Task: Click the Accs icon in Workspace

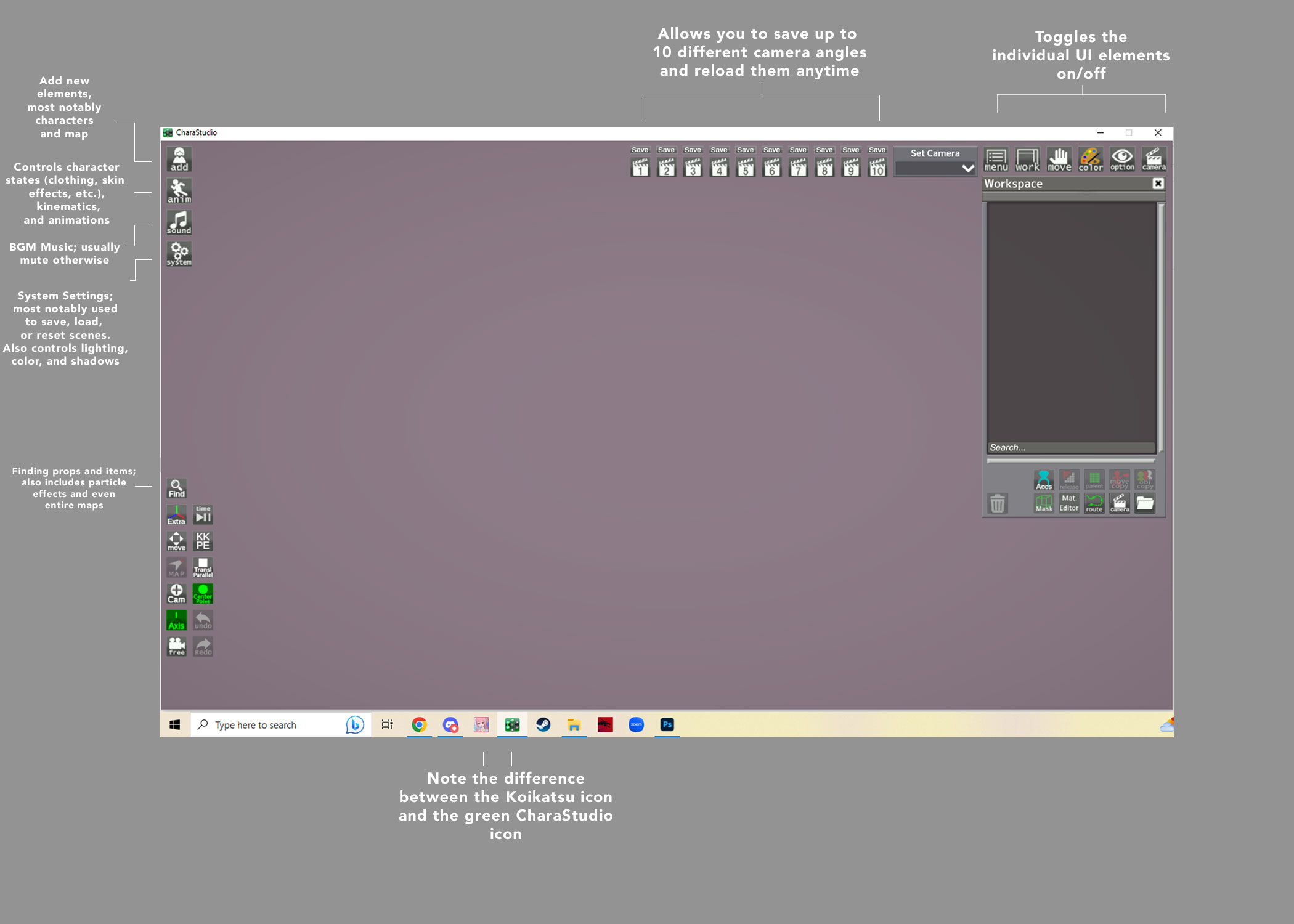Action: pos(1044,480)
